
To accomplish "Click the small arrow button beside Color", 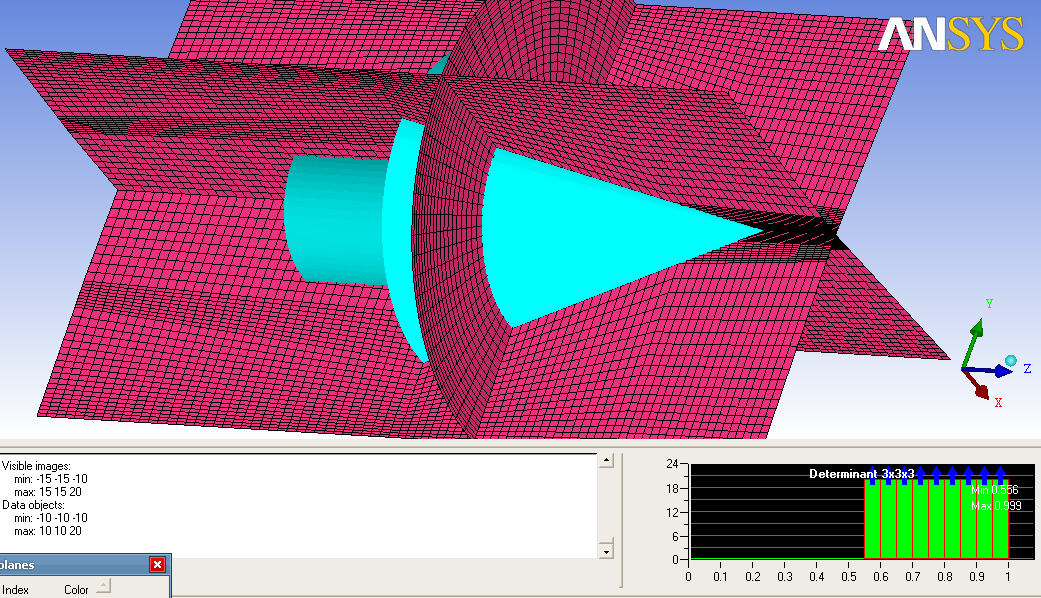I will coord(103,586).
